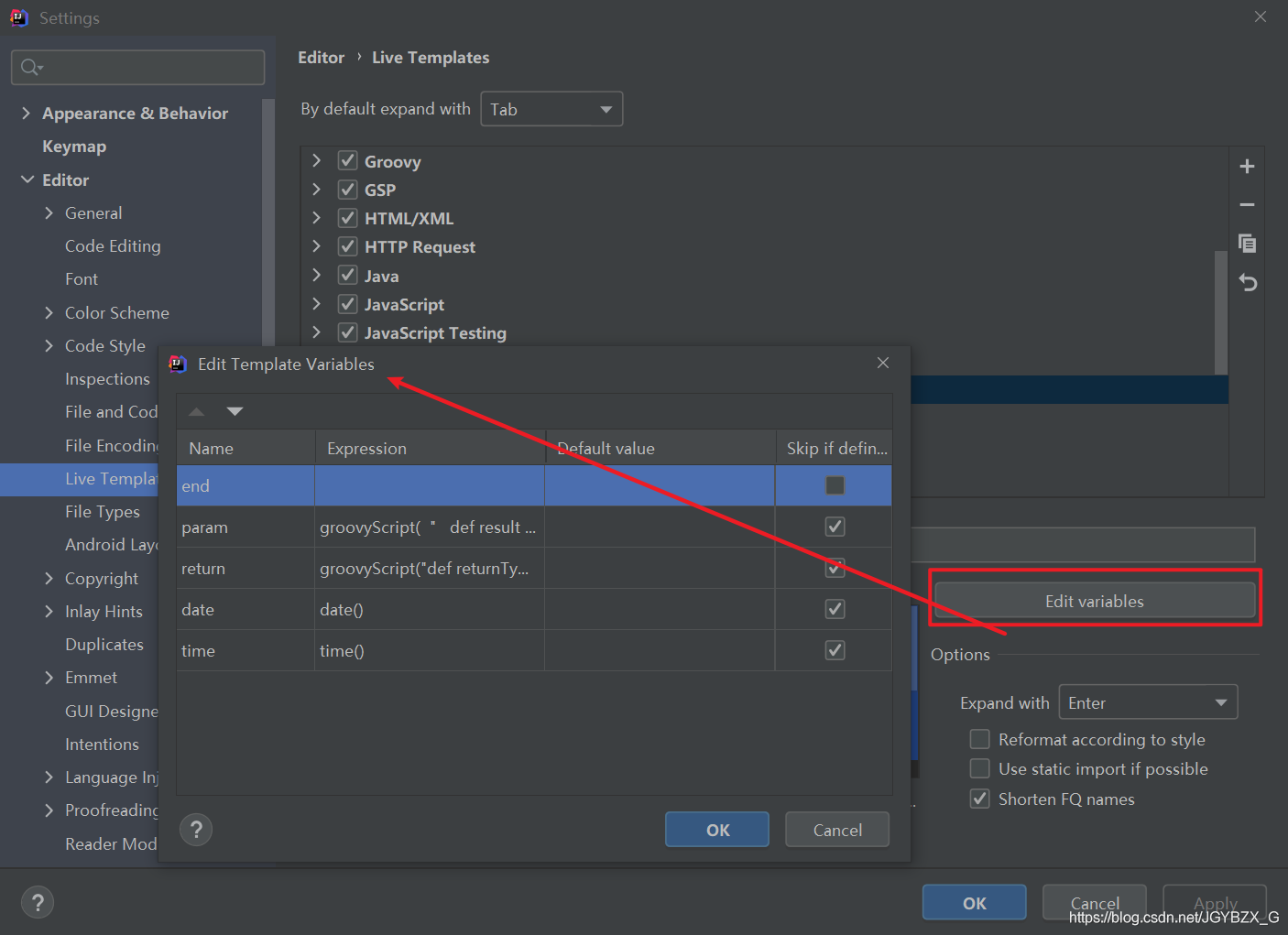Open the Code Editing settings page
Screen dimensions: 1288x935
coord(113,245)
